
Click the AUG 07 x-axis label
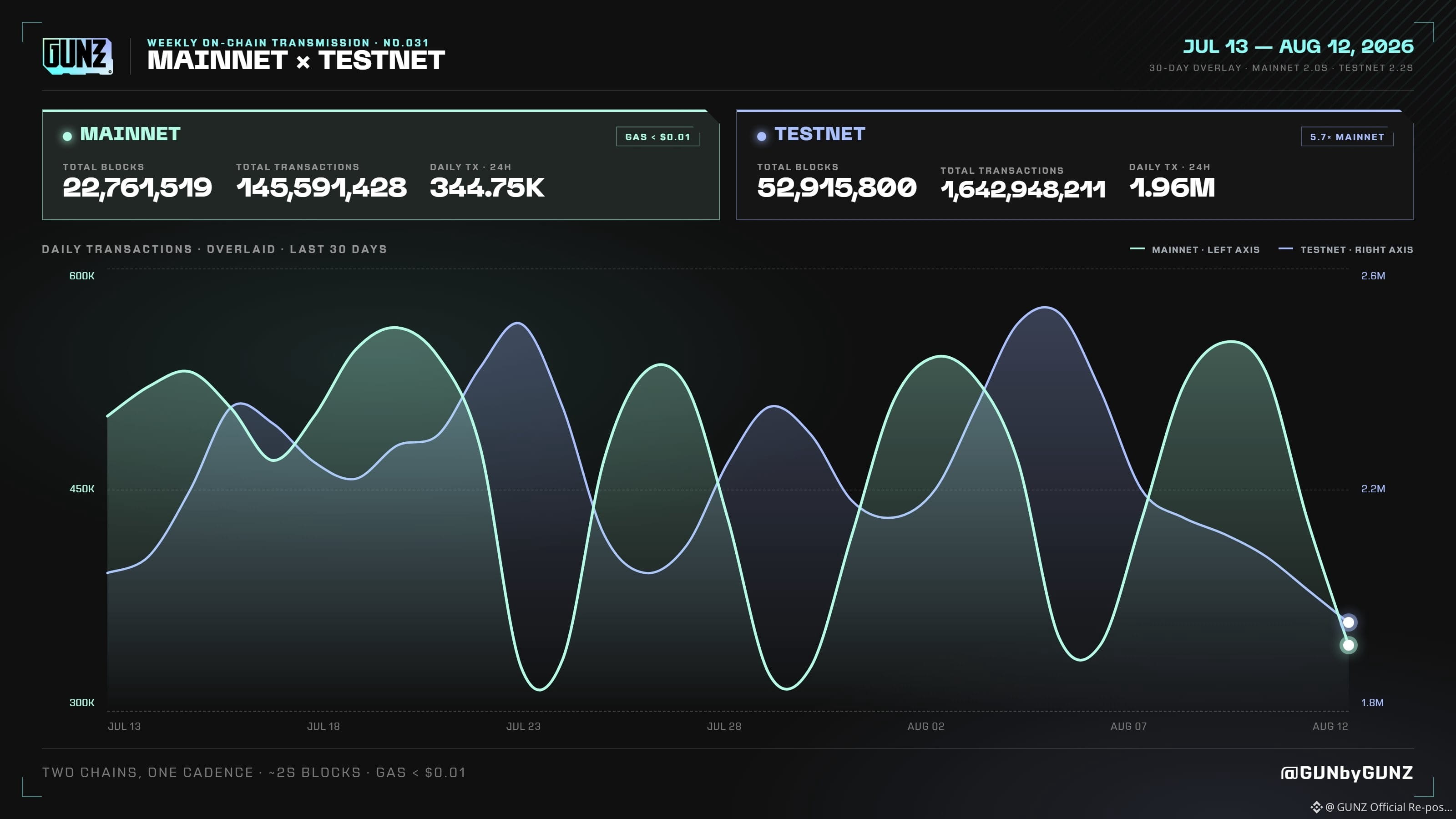coord(1129,726)
